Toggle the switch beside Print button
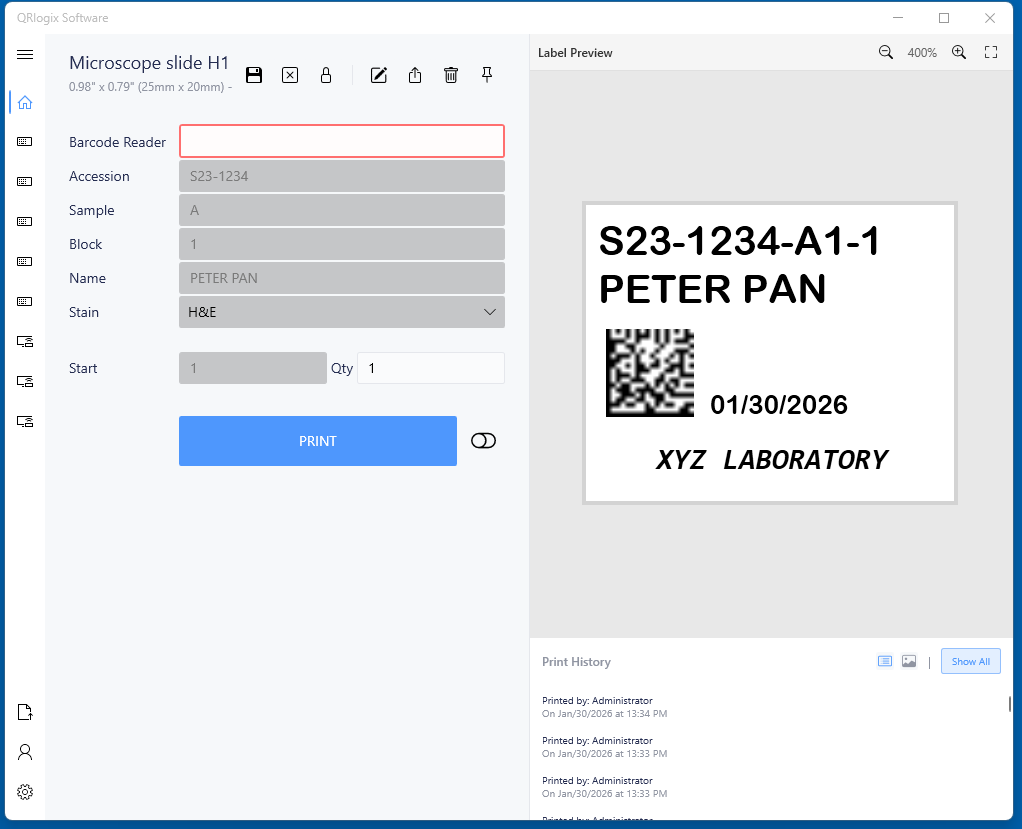The height and width of the screenshot is (829, 1022). click(x=483, y=441)
